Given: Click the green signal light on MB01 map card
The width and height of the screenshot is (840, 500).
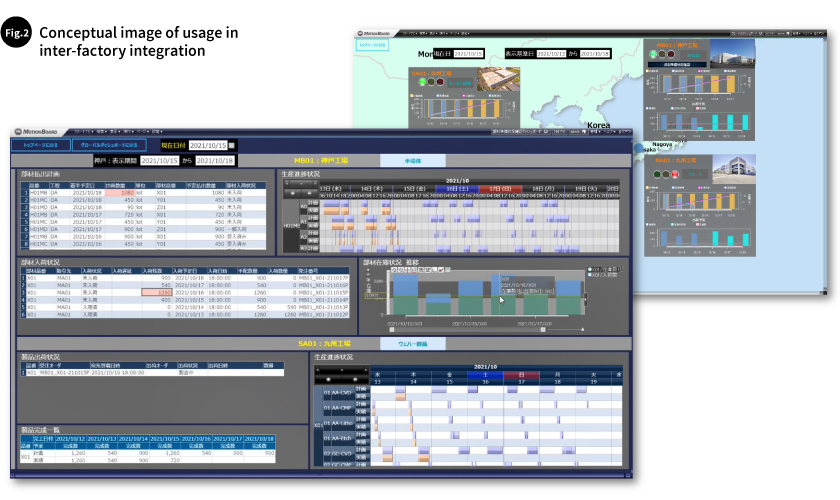Looking at the screenshot, I should (x=653, y=54).
